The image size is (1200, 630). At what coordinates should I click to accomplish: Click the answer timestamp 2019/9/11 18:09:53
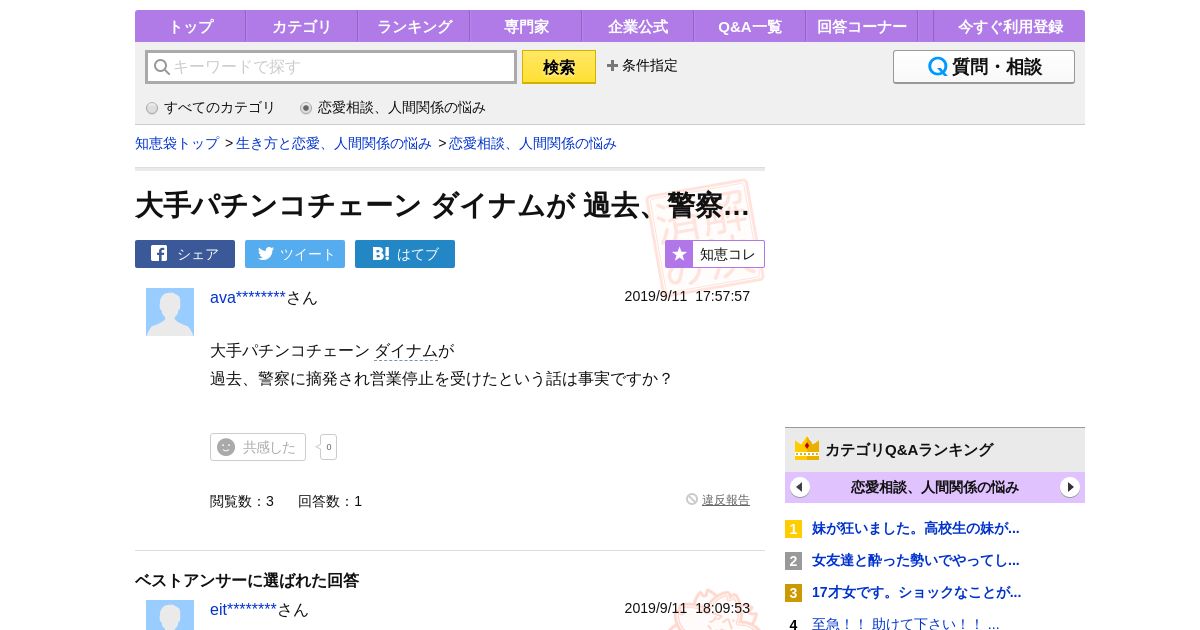click(x=687, y=608)
